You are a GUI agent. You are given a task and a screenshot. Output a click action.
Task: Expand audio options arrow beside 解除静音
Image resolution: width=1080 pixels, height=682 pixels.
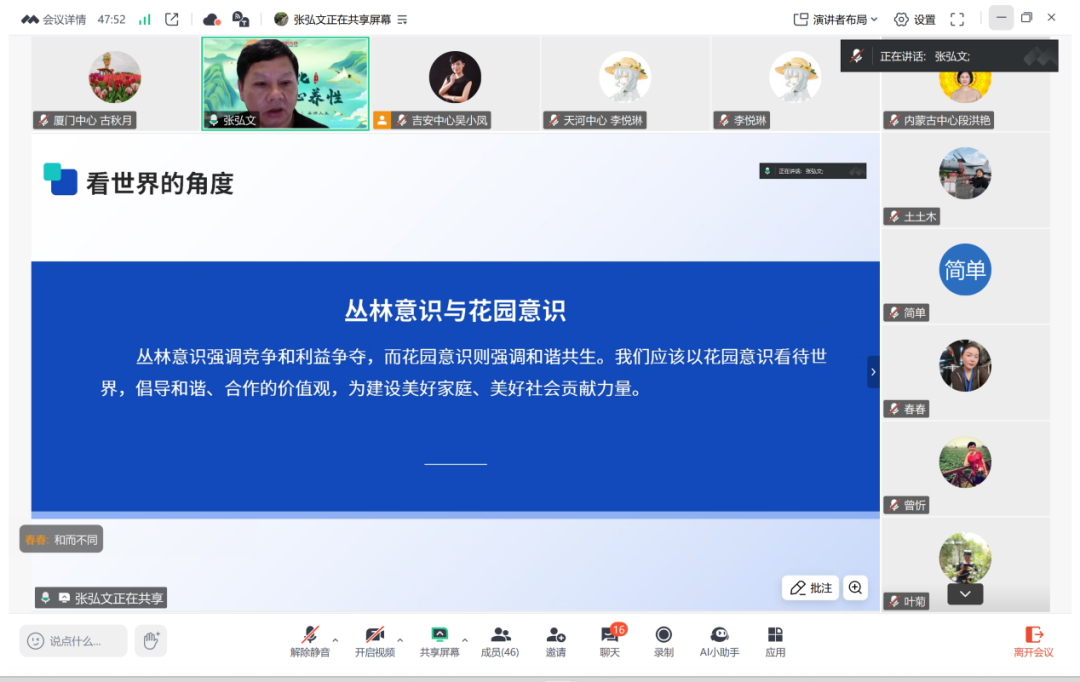[335, 640]
